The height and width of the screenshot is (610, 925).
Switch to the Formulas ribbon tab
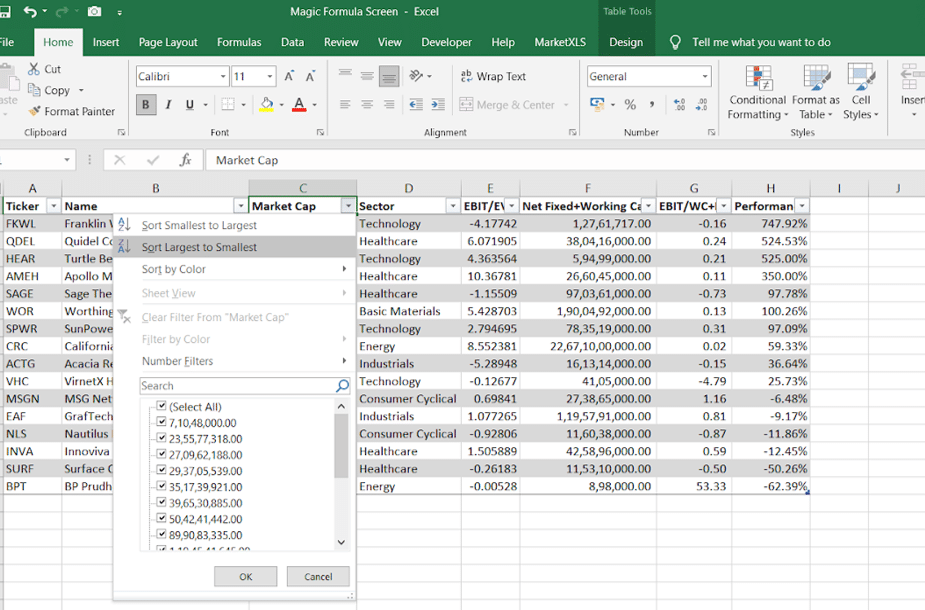pos(239,42)
